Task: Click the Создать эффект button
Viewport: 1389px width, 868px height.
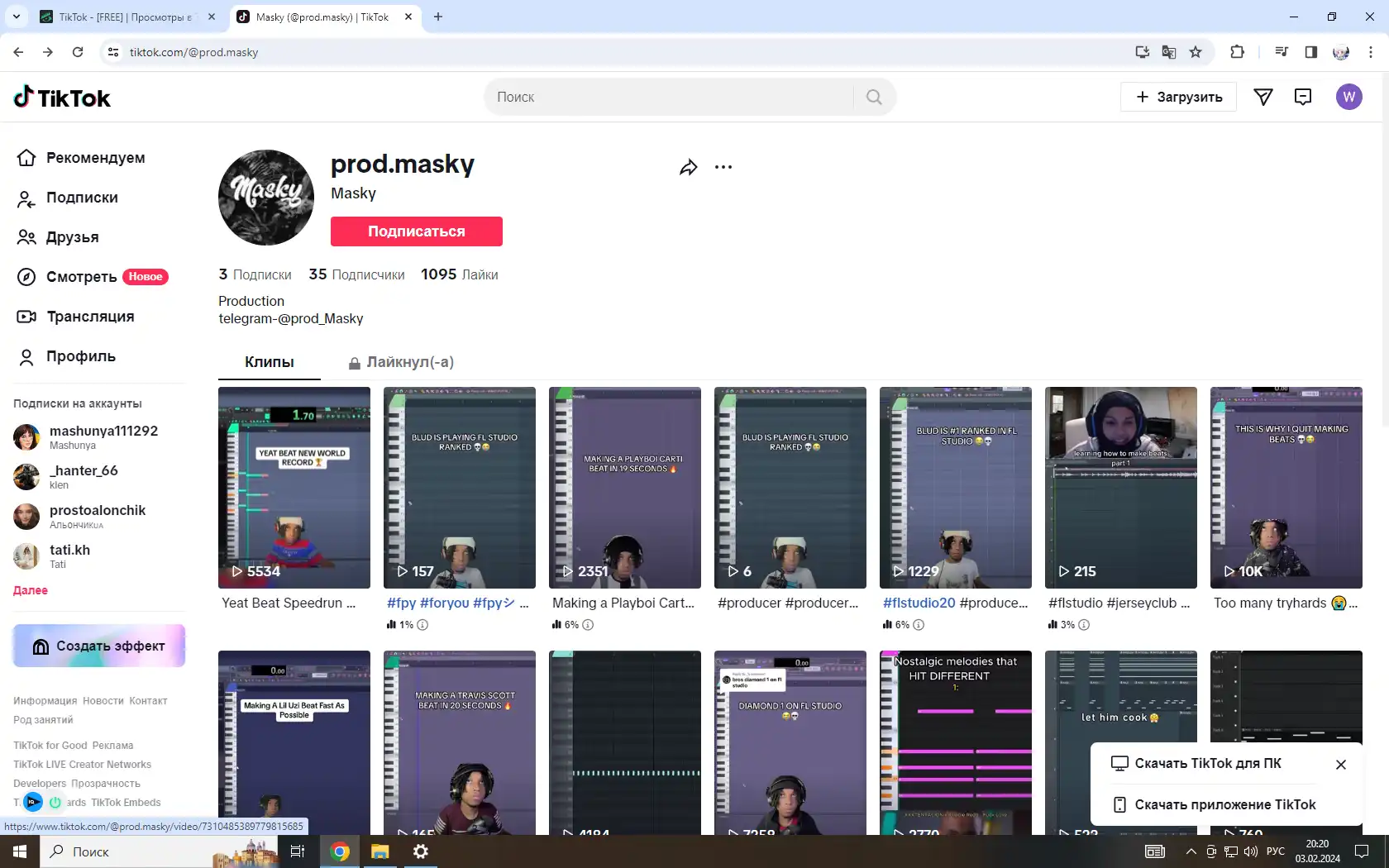Action: click(x=99, y=646)
